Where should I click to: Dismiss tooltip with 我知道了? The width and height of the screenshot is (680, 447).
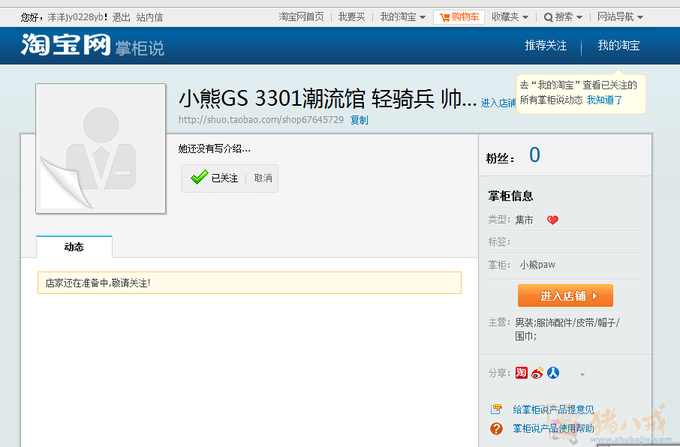coord(605,100)
